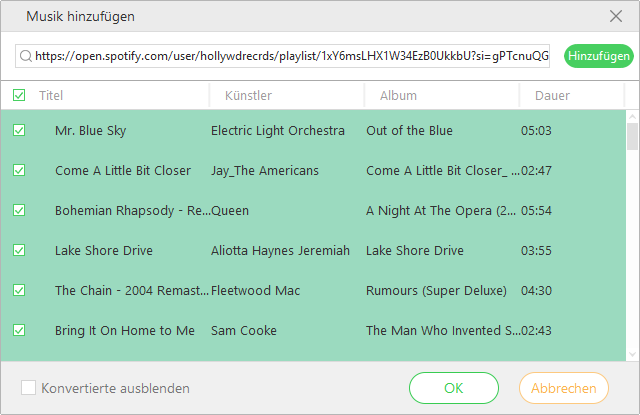Close the Musik hinzufügen dialog

(x=615, y=16)
